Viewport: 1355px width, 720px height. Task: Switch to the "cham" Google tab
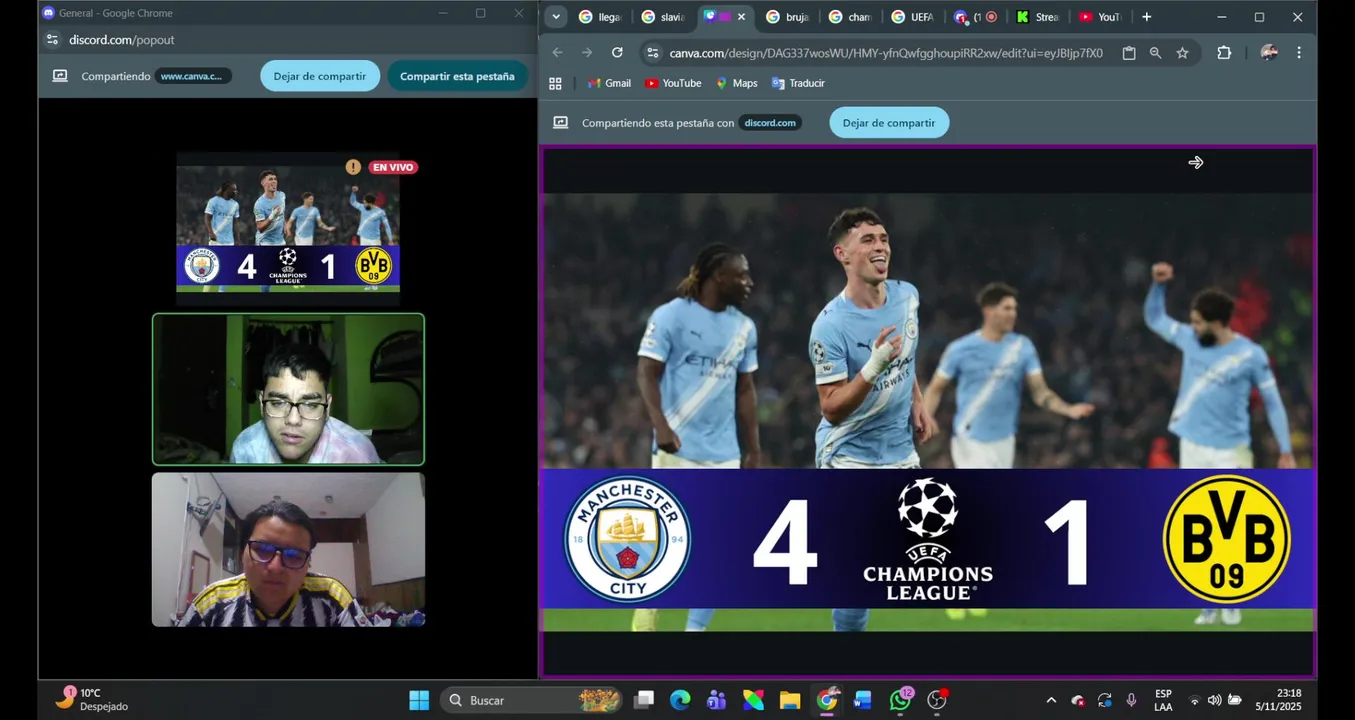coord(850,17)
